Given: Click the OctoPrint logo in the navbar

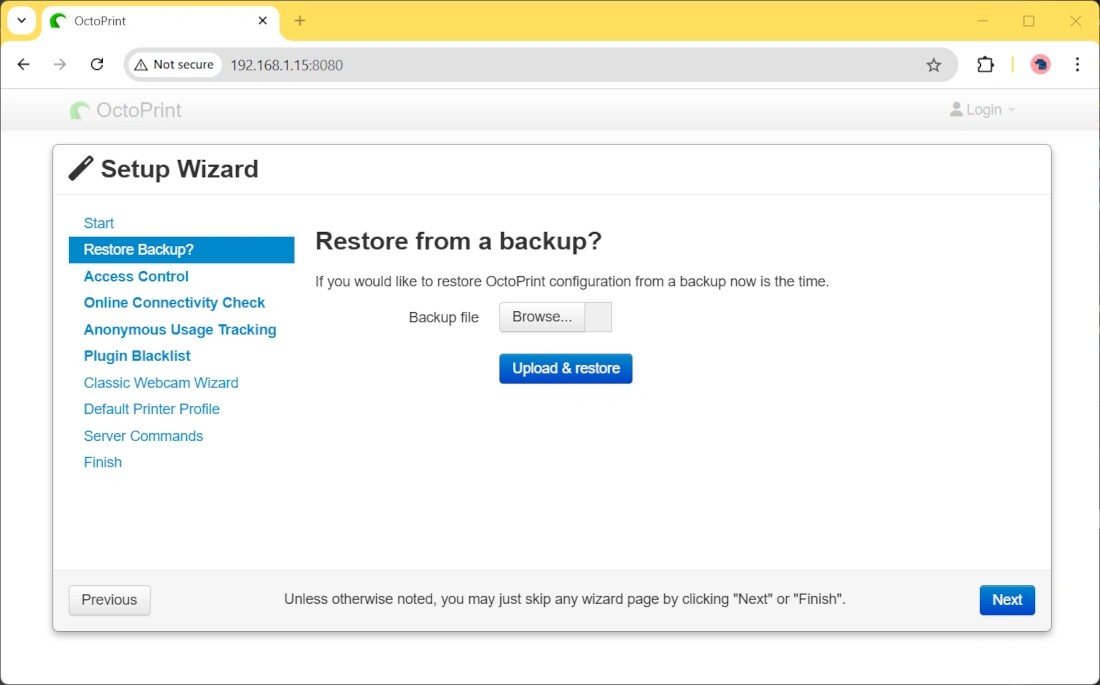Looking at the screenshot, I should [x=126, y=110].
